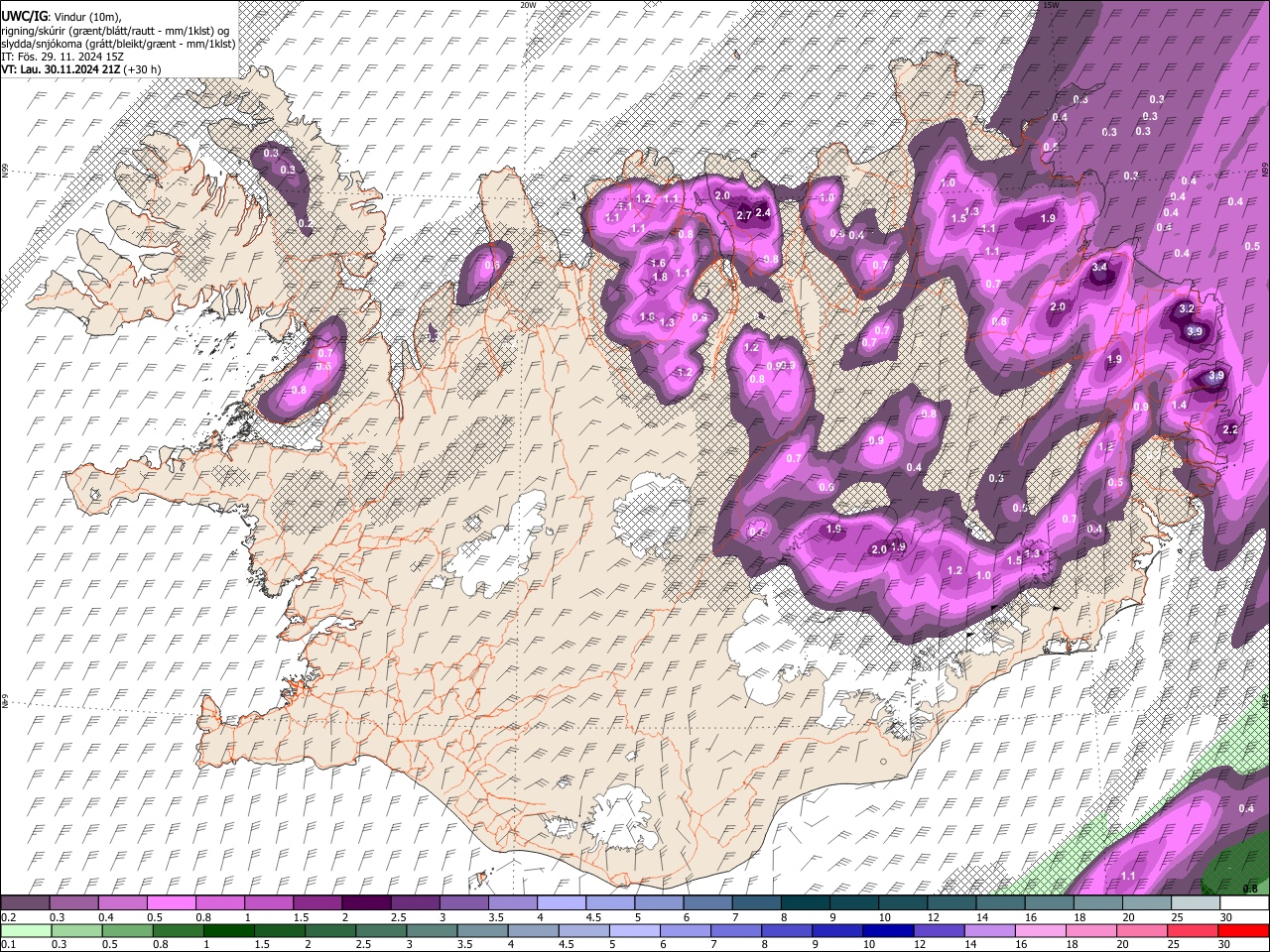Pick the upper scale swatch starting at 20
Image resolution: width=1270 pixels, height=952 pixels.
point(1147,903)
